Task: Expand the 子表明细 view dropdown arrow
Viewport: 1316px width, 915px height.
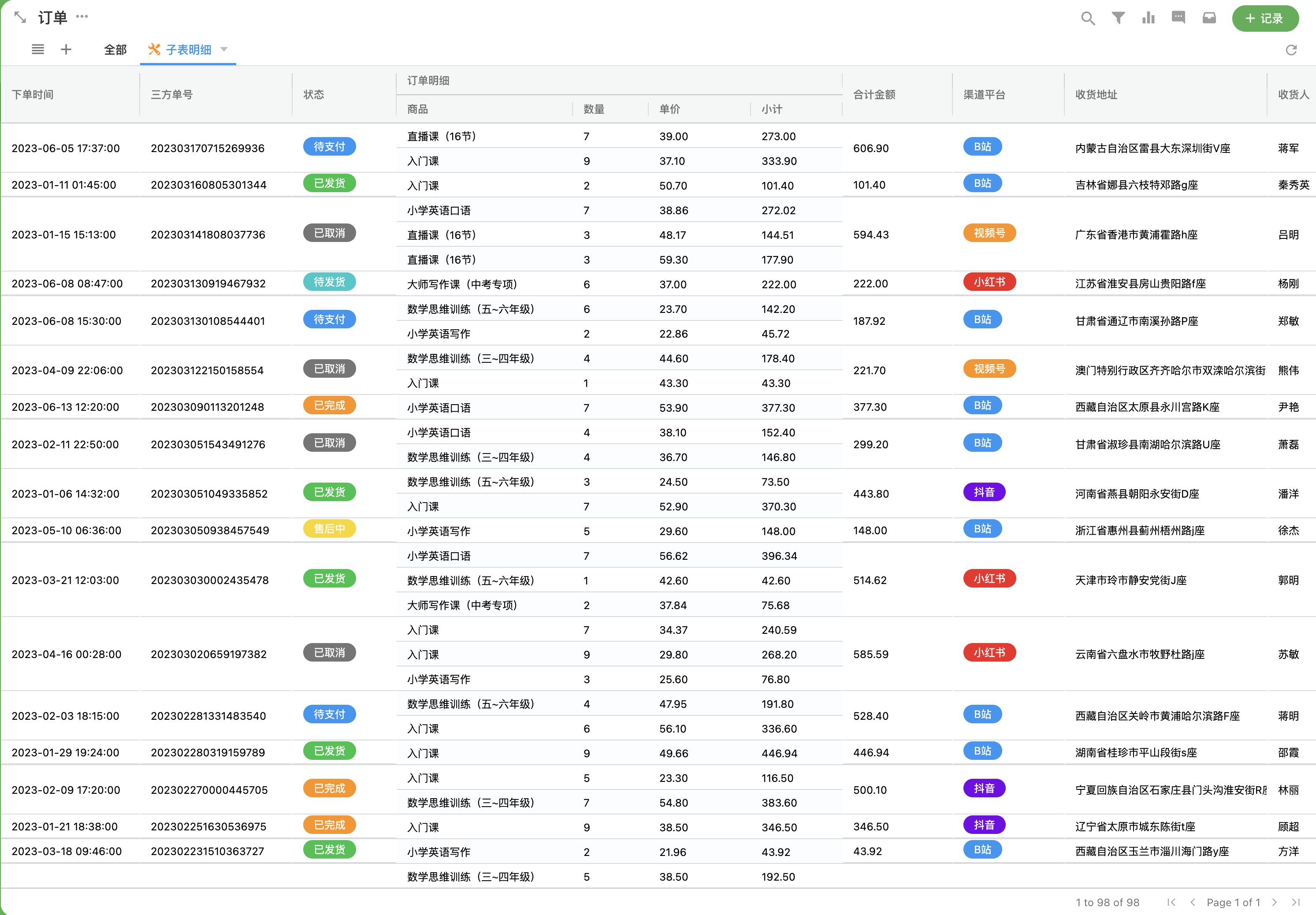Action: 224,49
